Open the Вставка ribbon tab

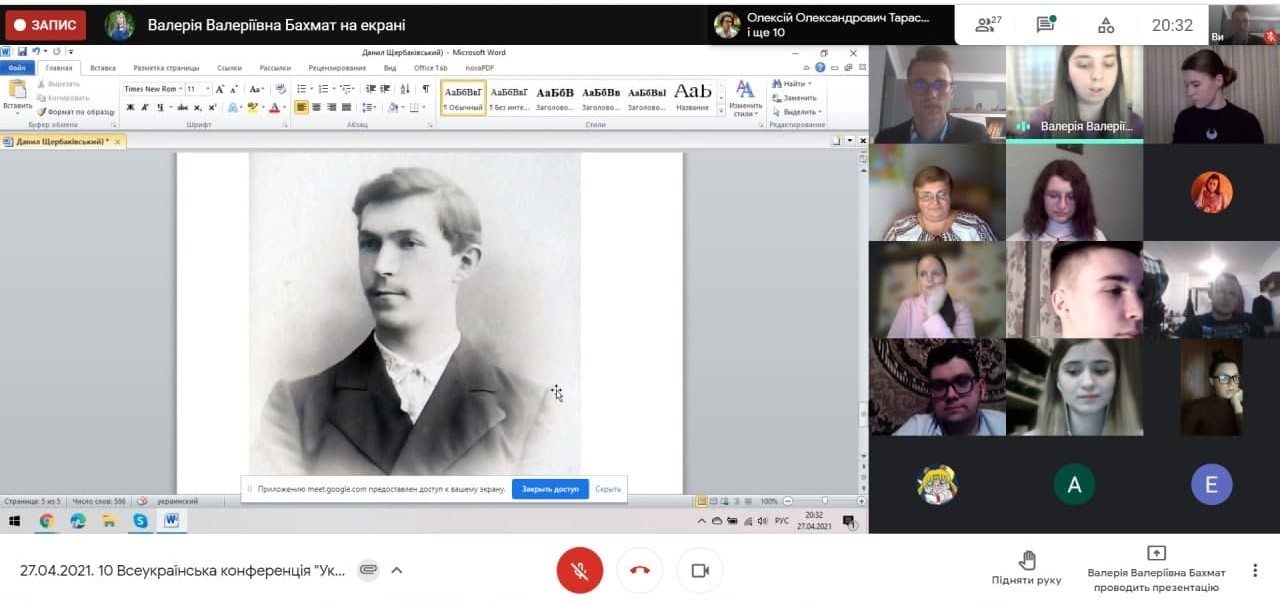click(103, 68)
